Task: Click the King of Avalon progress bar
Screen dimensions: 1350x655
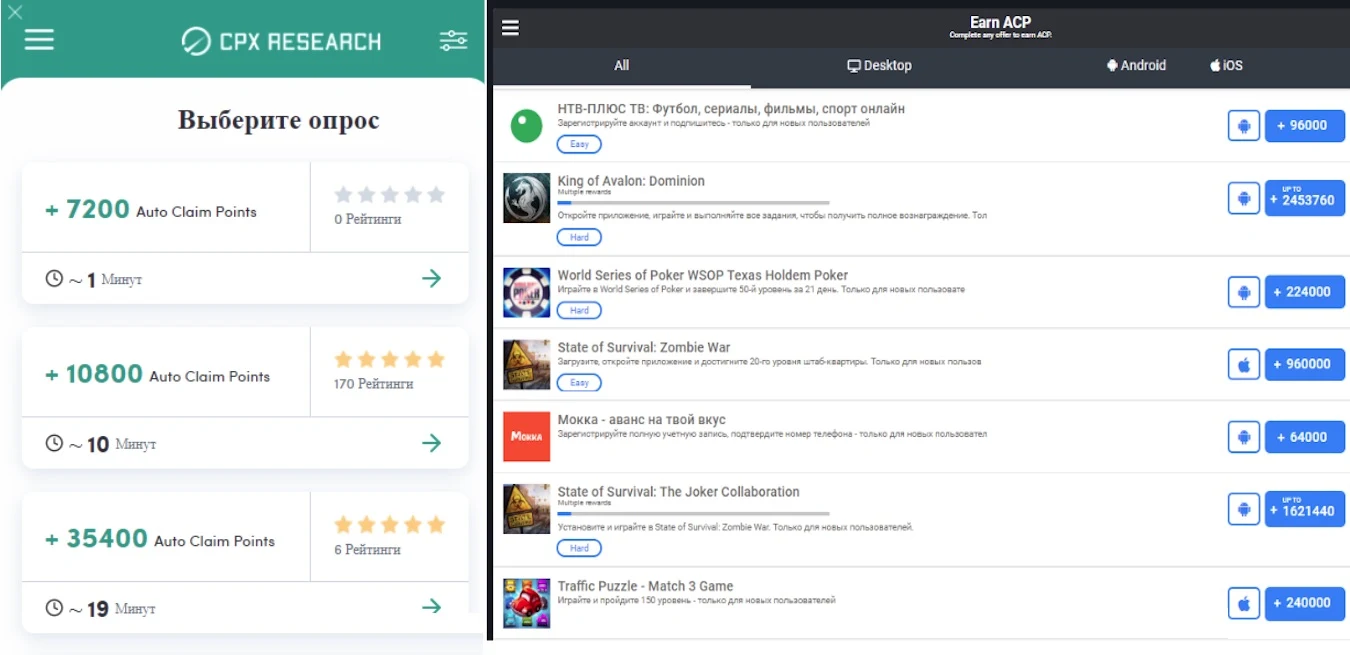Action: tap(693, 203)
